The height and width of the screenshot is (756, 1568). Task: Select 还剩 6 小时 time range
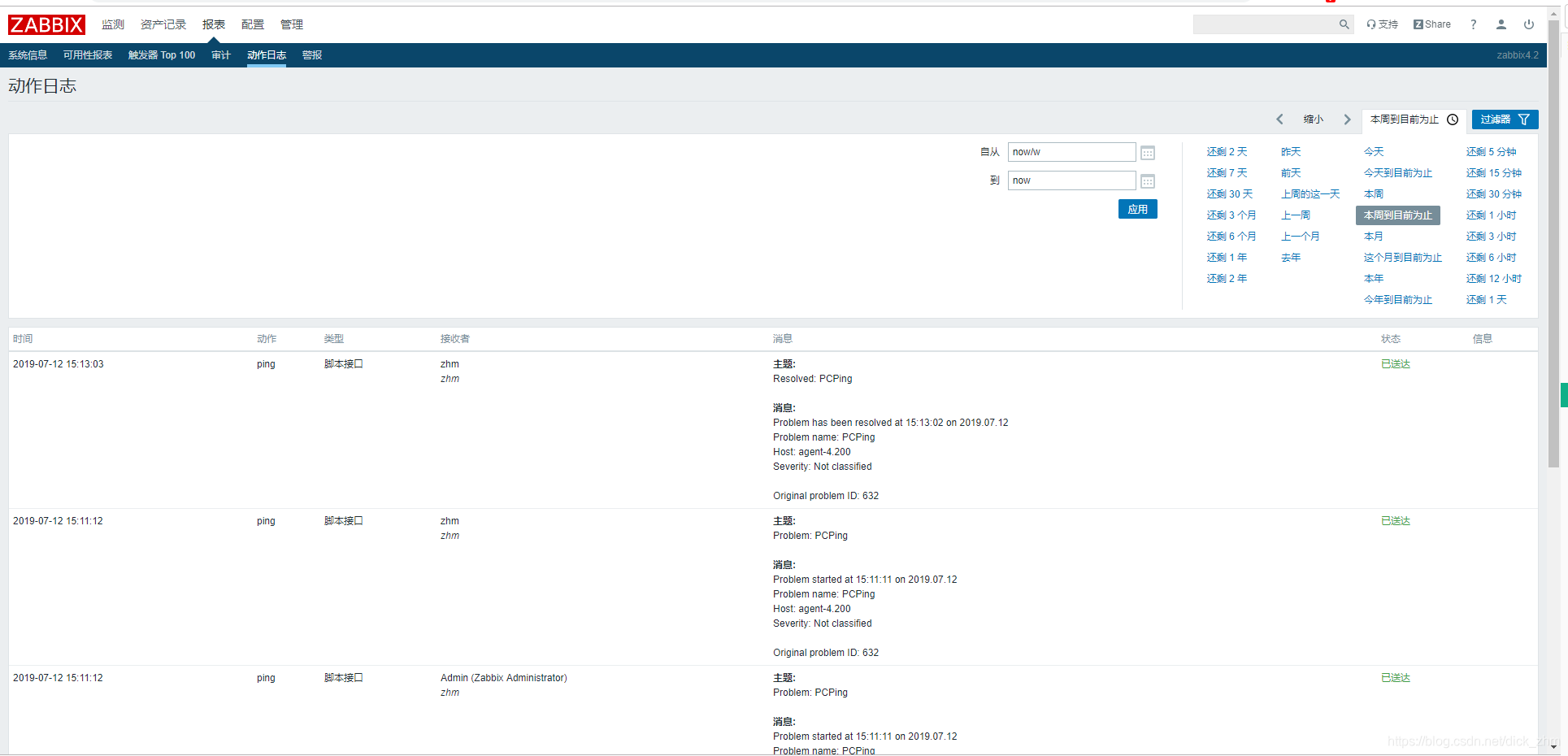click(x=1492, y=258)
